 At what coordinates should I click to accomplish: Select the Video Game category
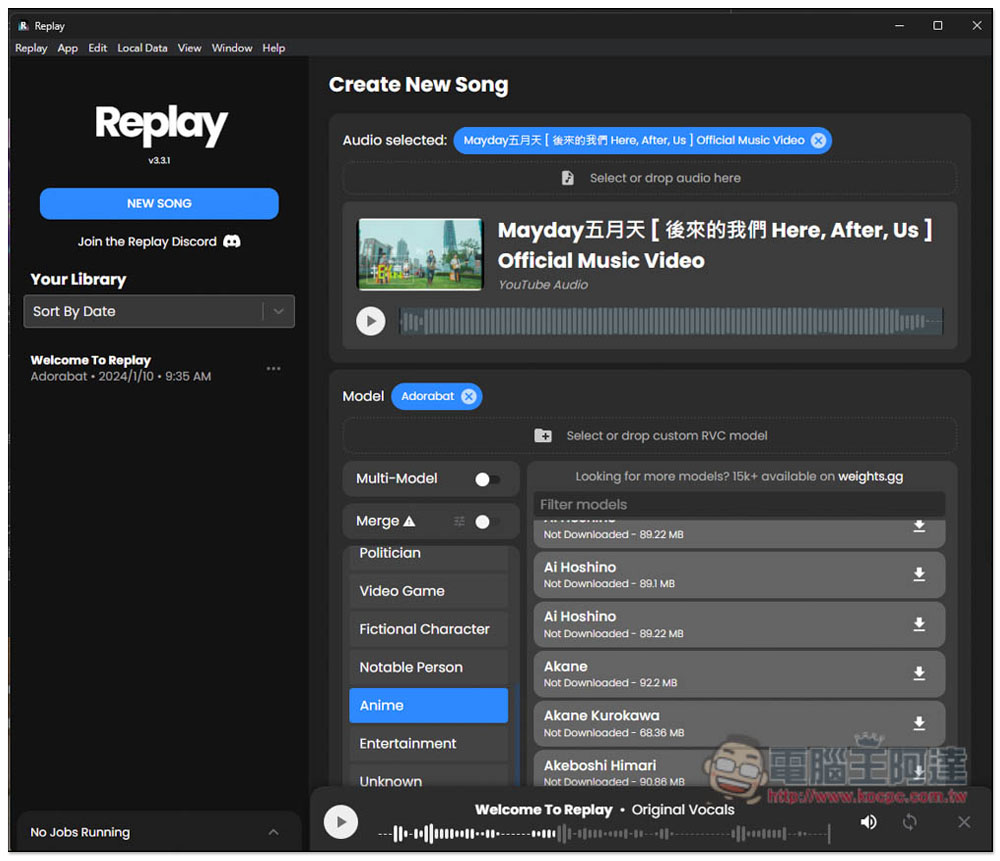429,591
